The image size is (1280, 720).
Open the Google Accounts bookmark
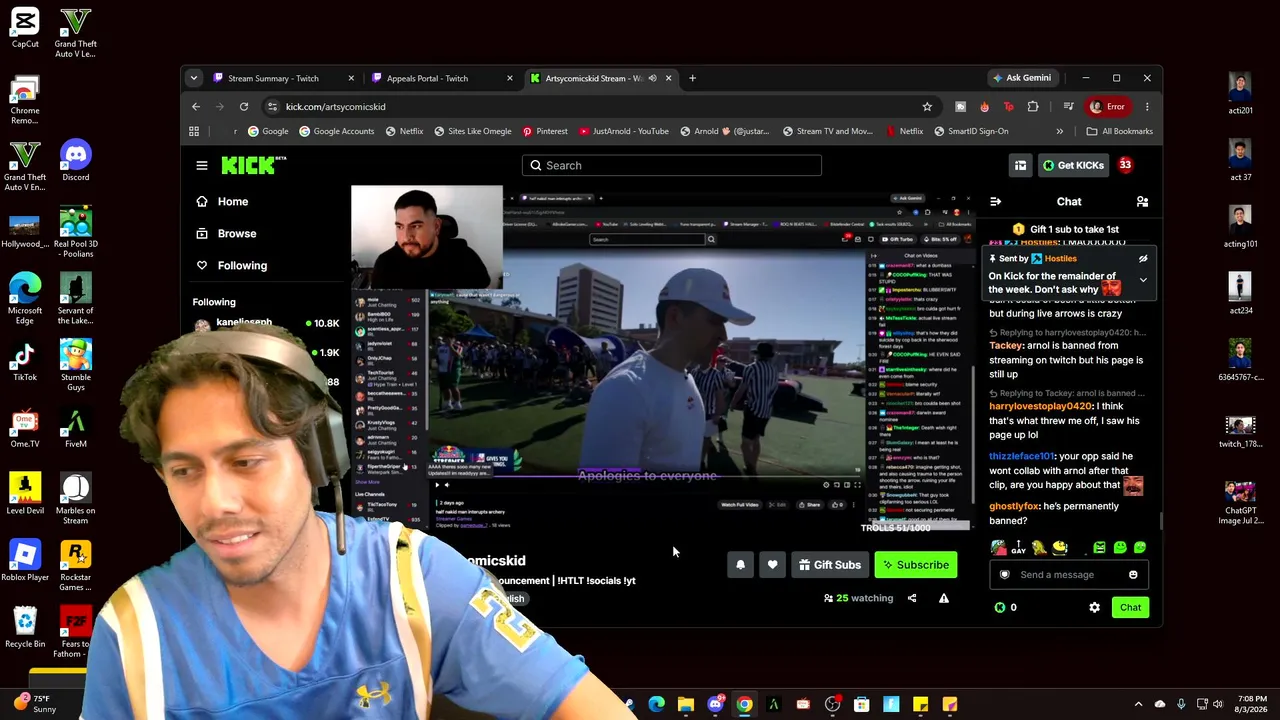click(x=336, y=131)
